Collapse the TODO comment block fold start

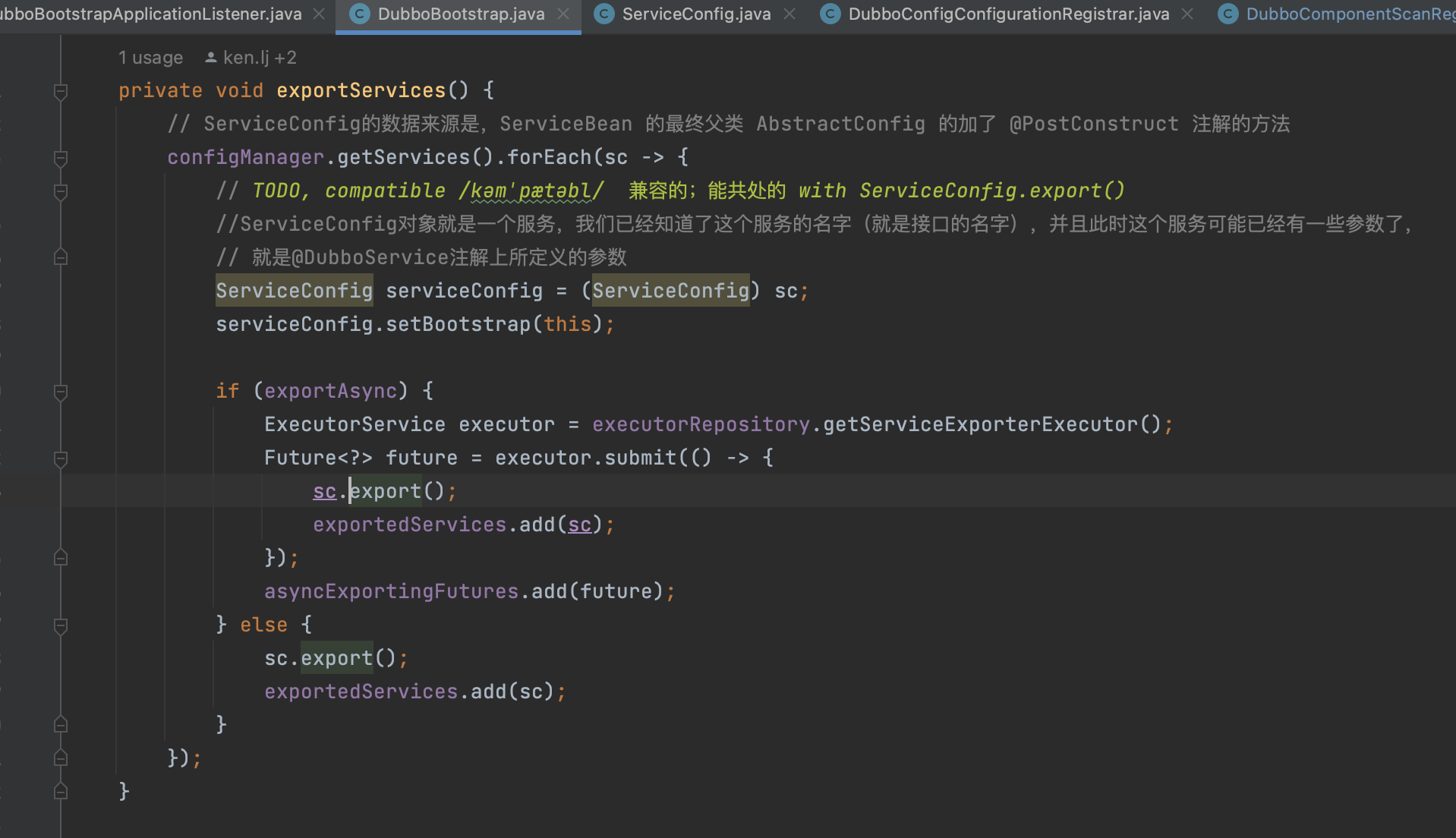click(x=61, y=191)
